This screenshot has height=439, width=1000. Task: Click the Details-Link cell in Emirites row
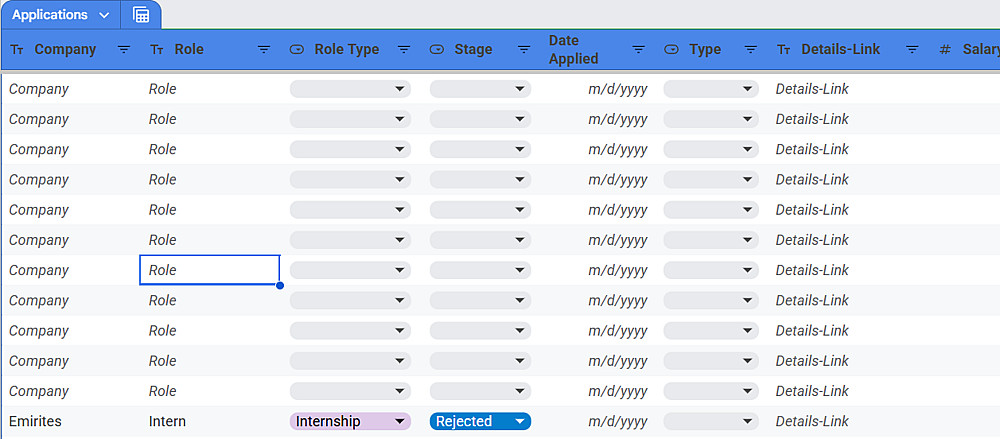pyautogui.click(x=812, y=422)
